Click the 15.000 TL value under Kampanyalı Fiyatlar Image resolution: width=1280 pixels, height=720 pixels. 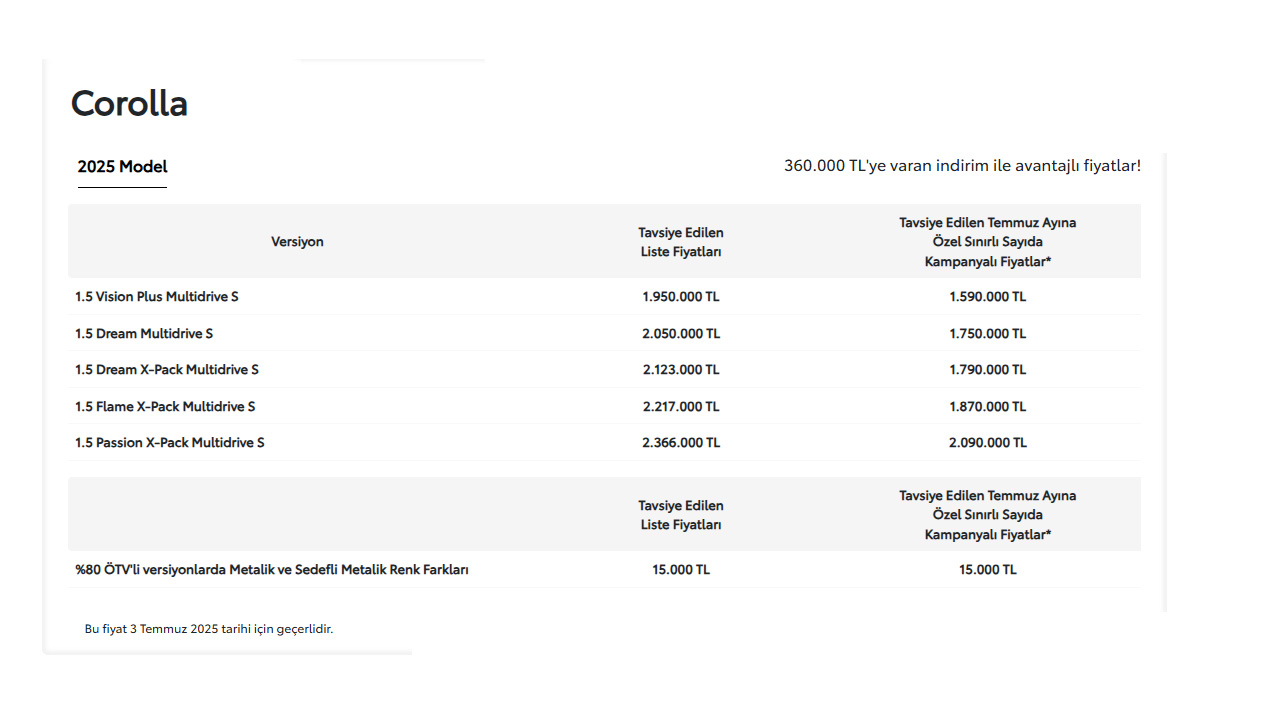coord(988,570)
